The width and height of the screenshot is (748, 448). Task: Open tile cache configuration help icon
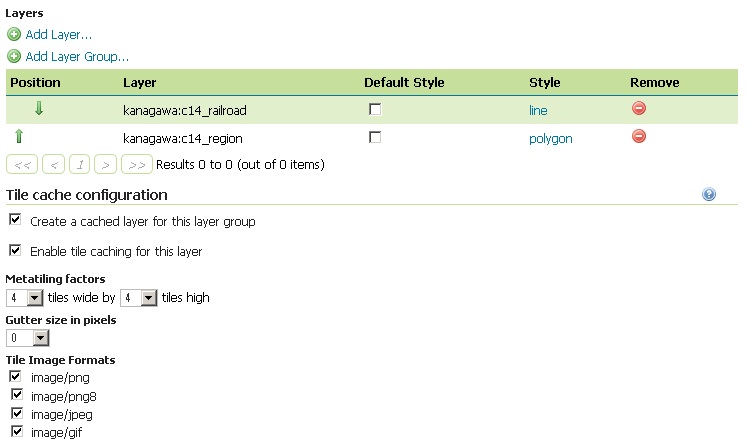click(709, 195)
